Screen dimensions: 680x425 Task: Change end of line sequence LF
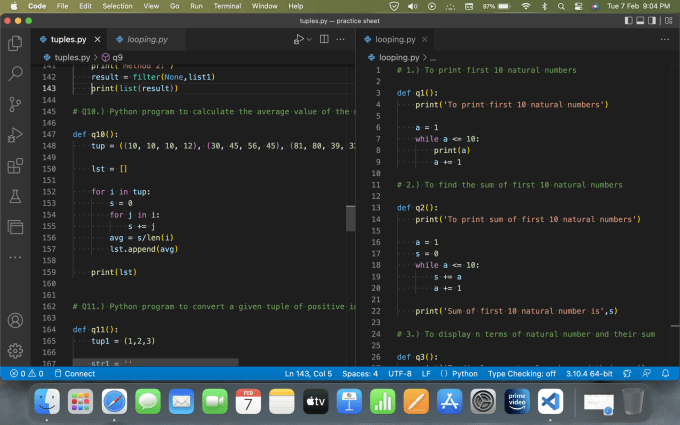tap(426, 373)
